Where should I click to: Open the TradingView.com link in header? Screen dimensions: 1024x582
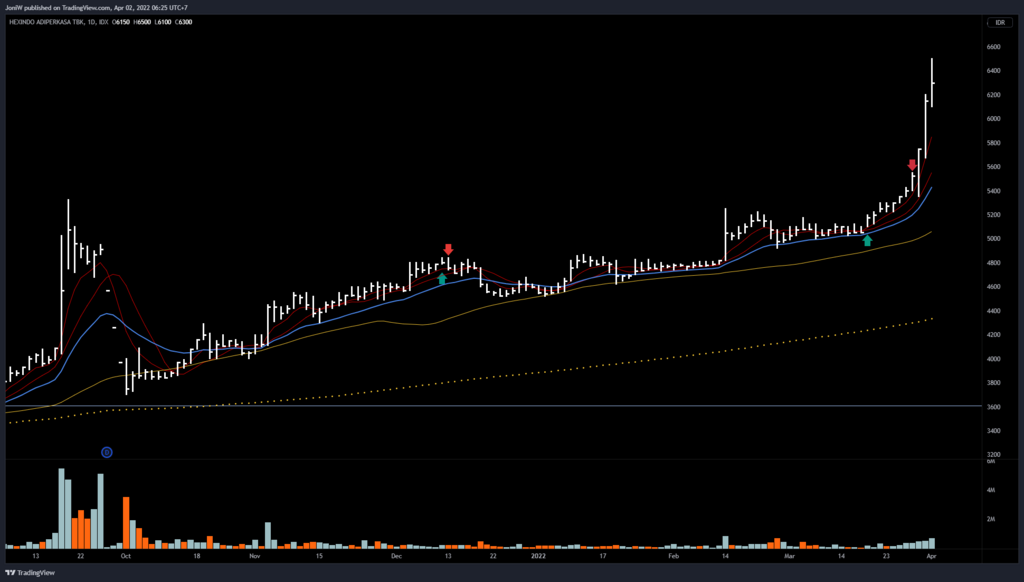click(x=105, y=6)
